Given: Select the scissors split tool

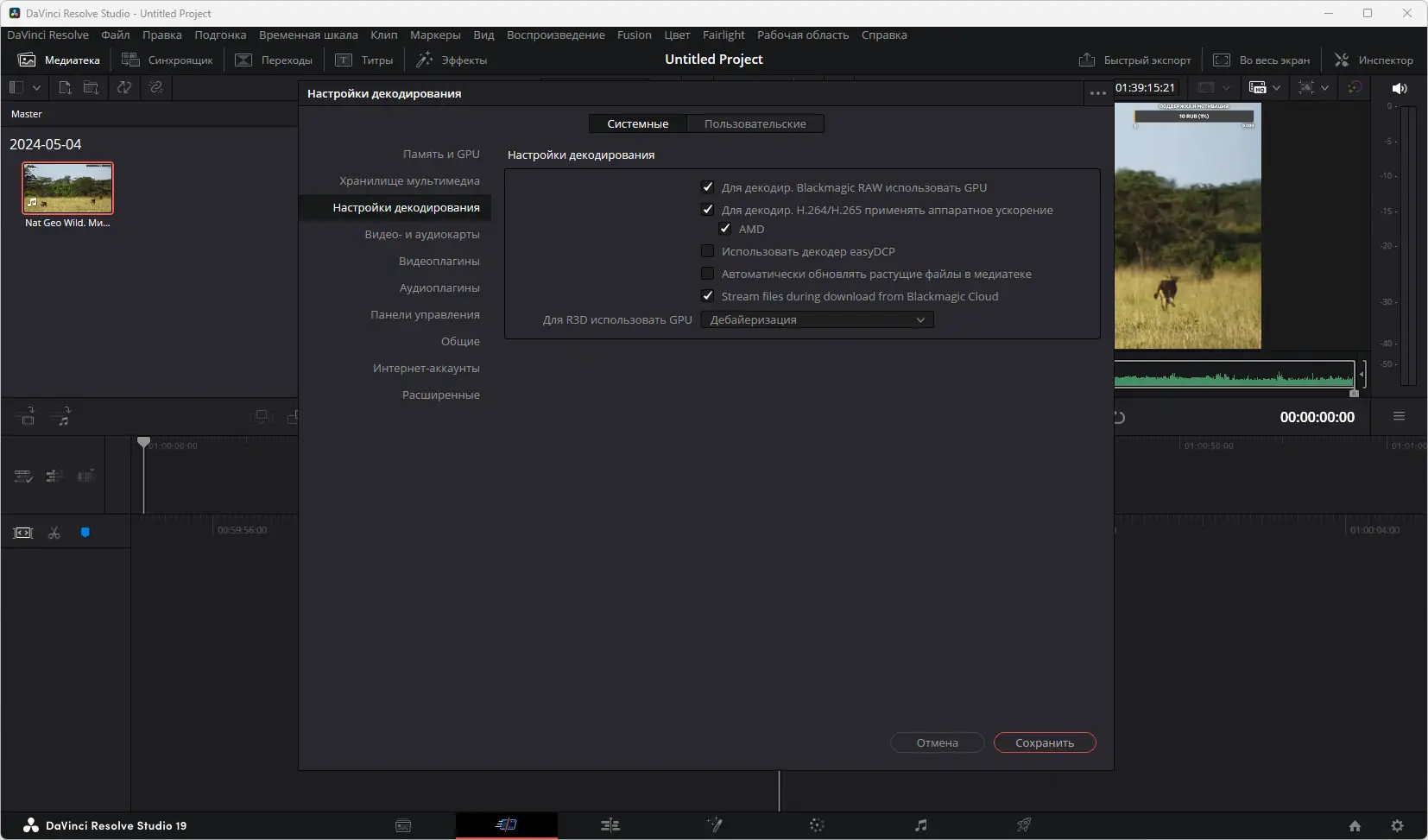Looking at the screenshot, I should pyautogui.click(x=54, y=533).
